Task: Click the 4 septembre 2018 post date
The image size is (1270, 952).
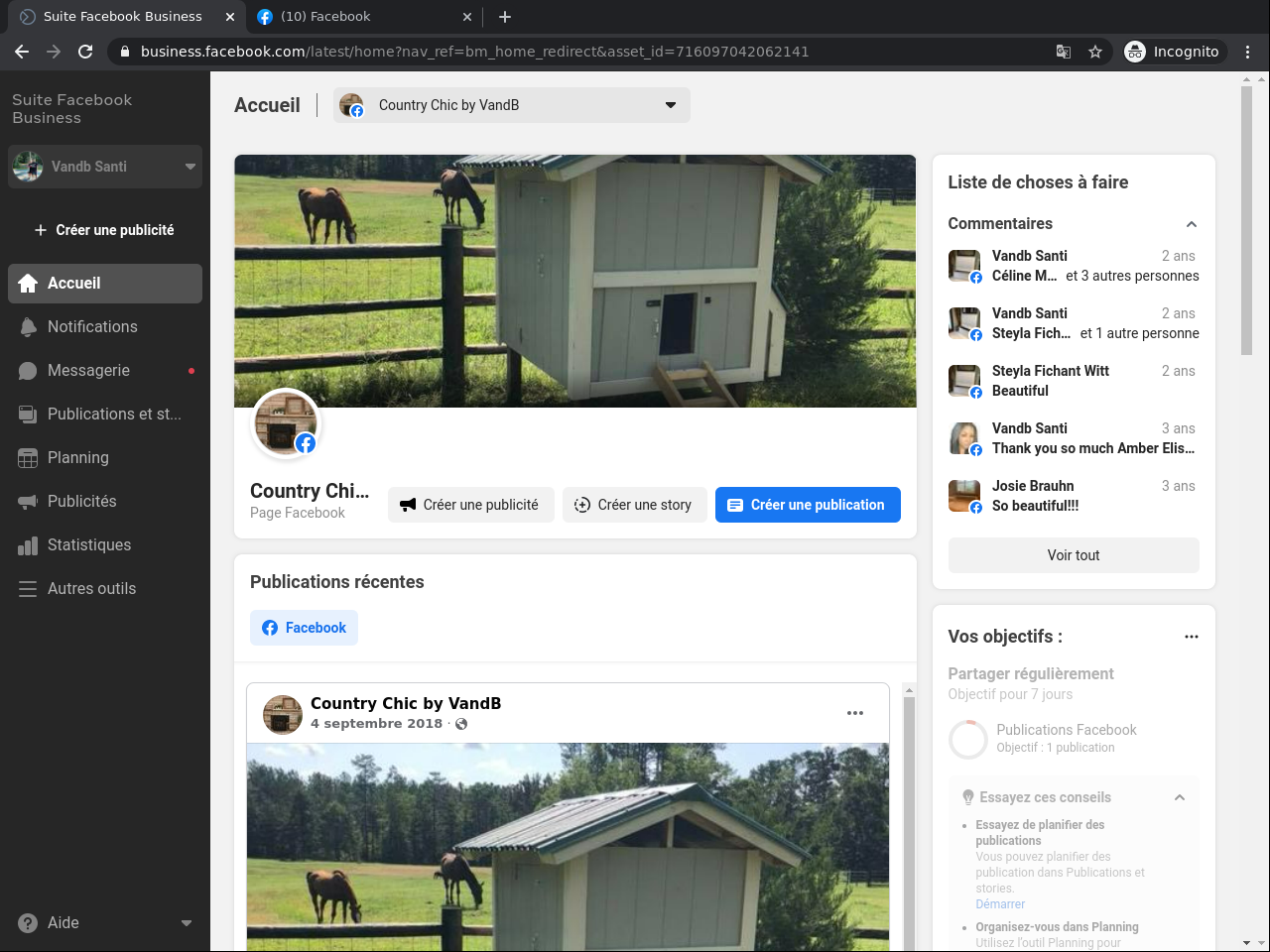Action: [x=376, y=724]
